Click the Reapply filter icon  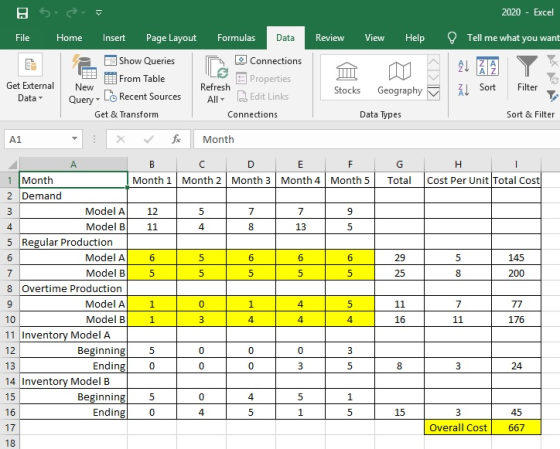click(552, 78)
